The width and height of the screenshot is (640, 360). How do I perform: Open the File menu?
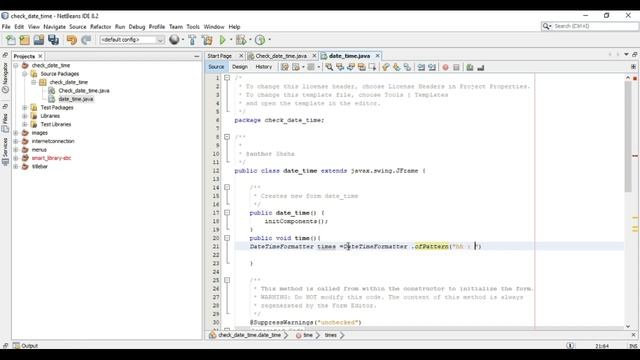click(x=6, y=27)
